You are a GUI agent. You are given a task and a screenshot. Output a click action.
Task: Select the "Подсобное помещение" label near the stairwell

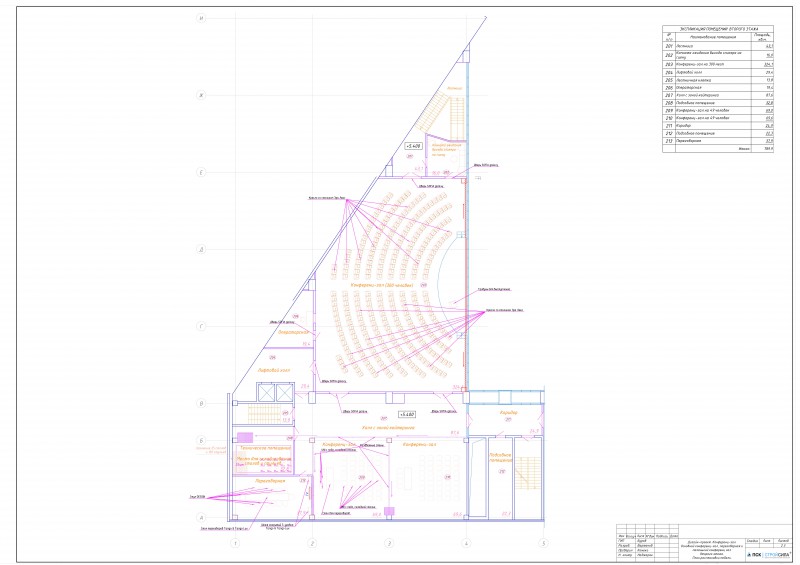coord(501,457)
